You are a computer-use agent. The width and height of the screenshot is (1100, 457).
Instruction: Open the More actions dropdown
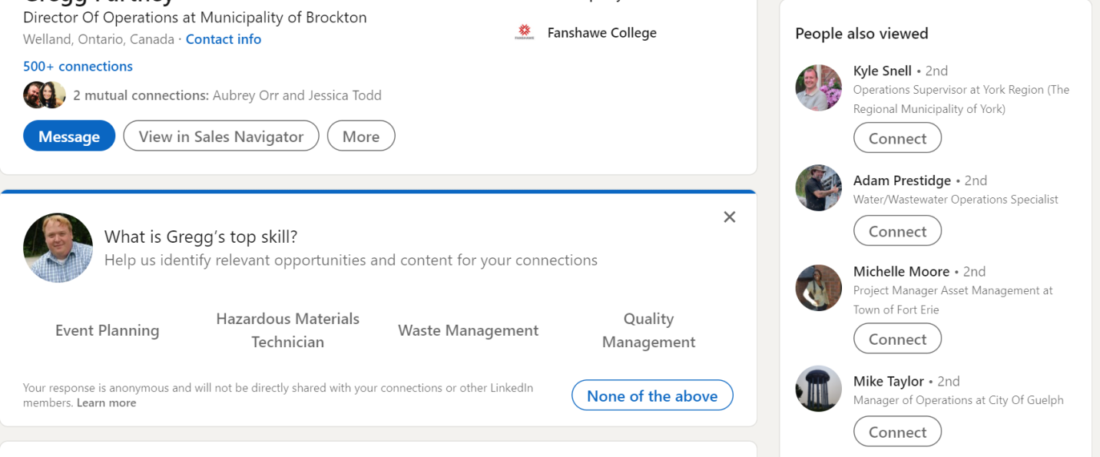pos(361,136)
